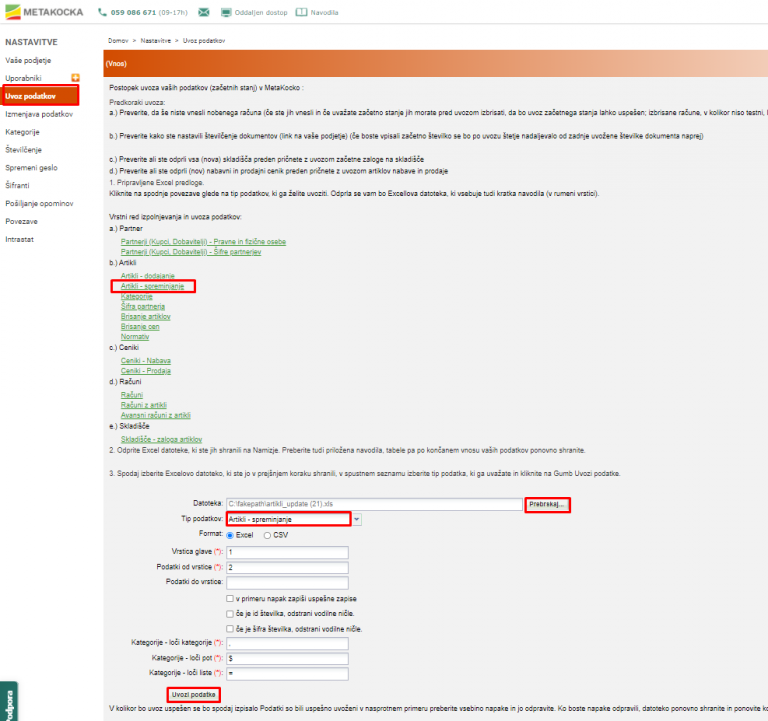Viewport: 768px width, 721px height.
Task: Tick 'če je id številka' checkbox
Action: tap(232, 613)
